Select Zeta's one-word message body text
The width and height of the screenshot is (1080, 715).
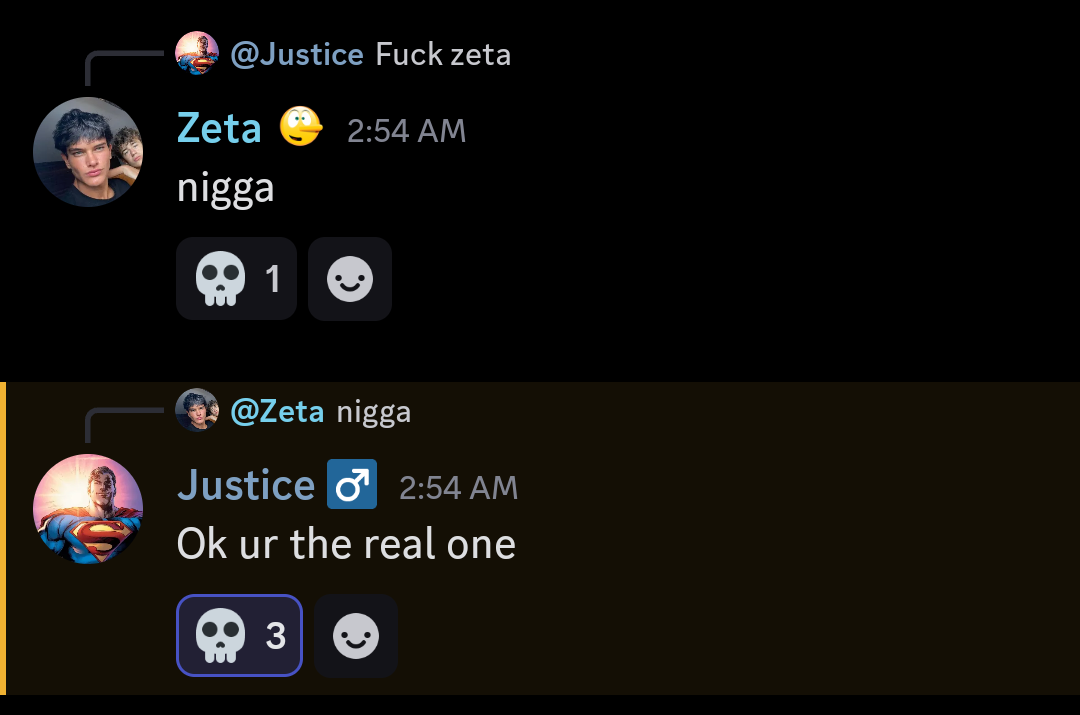click(x=225, y=189)
